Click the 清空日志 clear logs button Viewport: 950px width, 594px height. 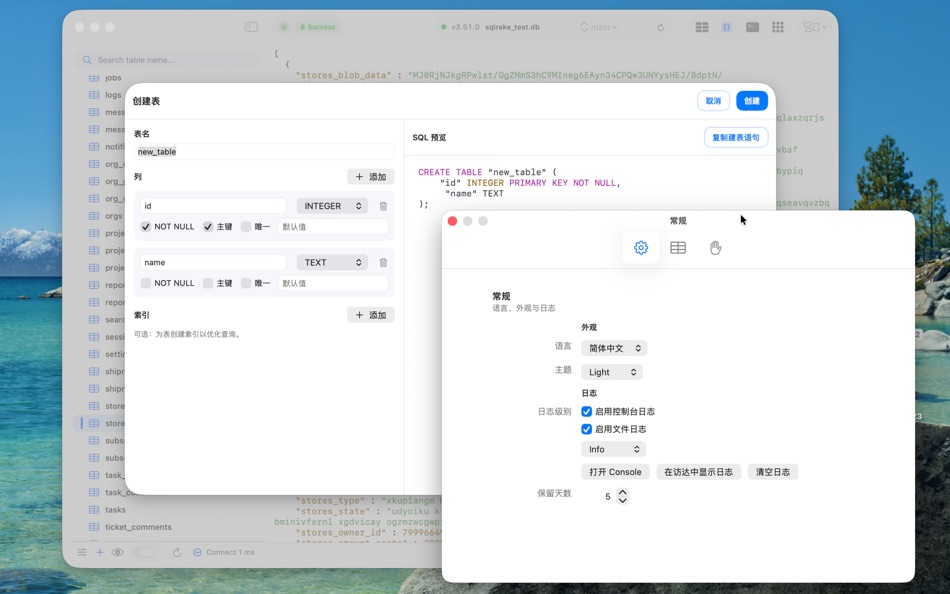click(x=772, y=472)
